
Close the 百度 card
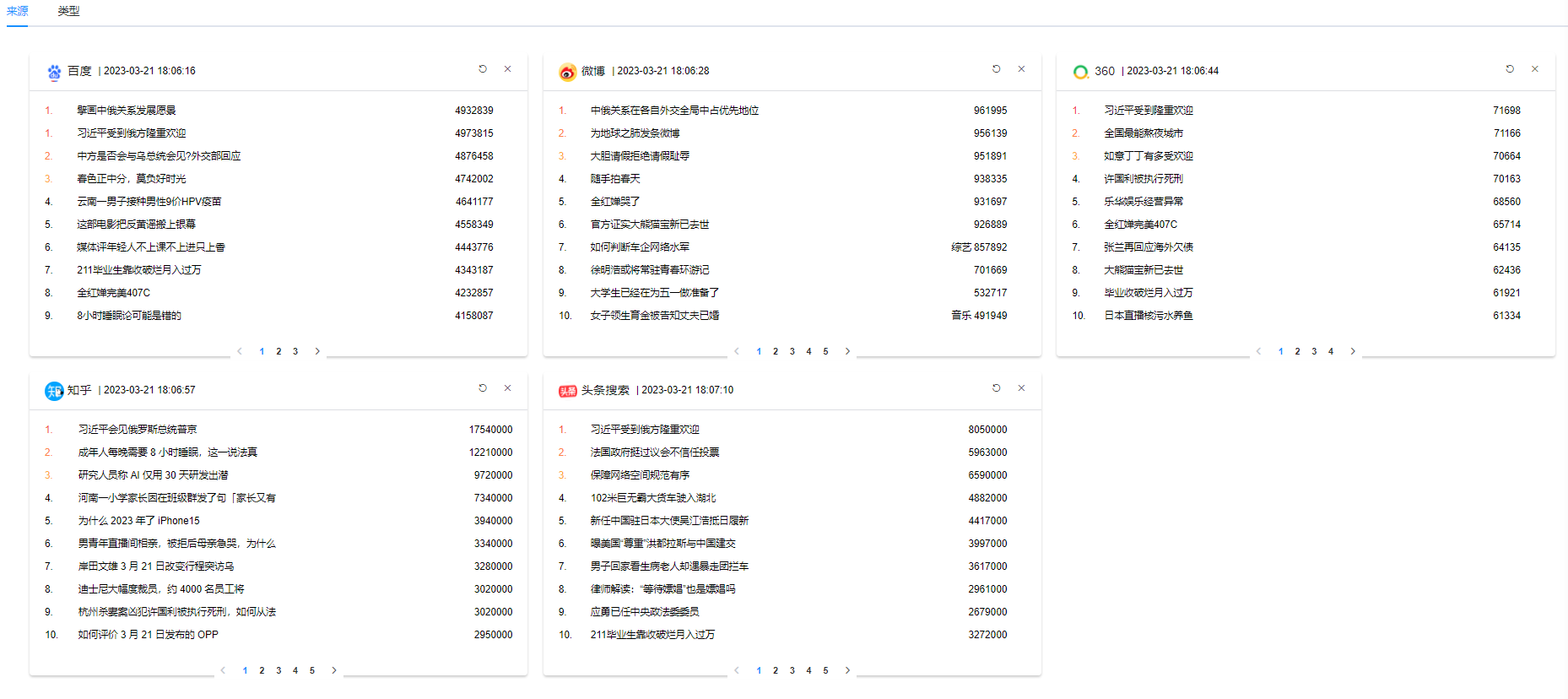coord(507,69)
